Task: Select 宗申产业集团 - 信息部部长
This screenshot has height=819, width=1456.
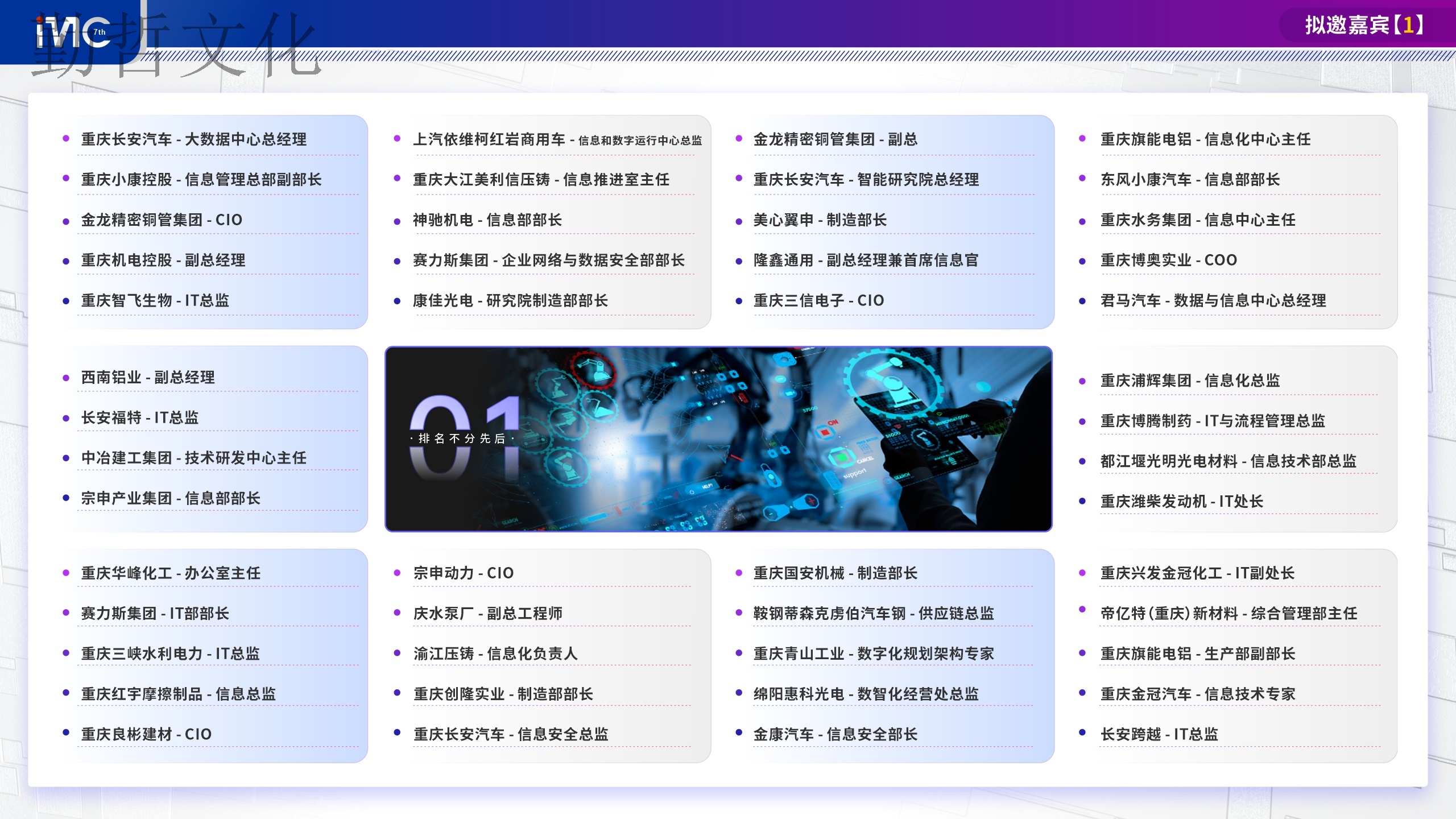Action: click(171, 499)
